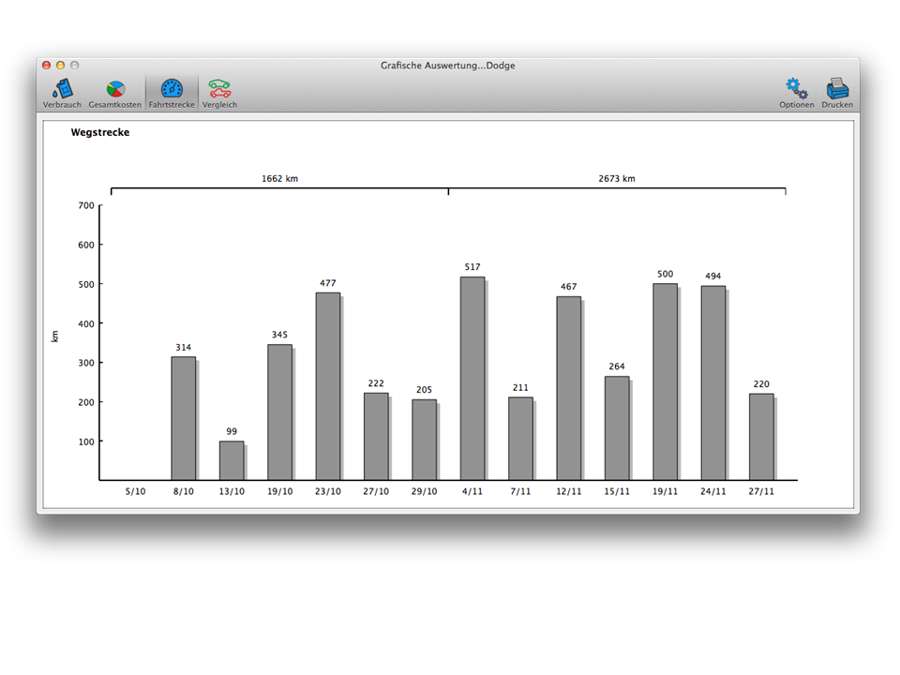This screenshot has width=900, height=675.
Task: Open Optionen gear settings
Action: coord(796,91)
